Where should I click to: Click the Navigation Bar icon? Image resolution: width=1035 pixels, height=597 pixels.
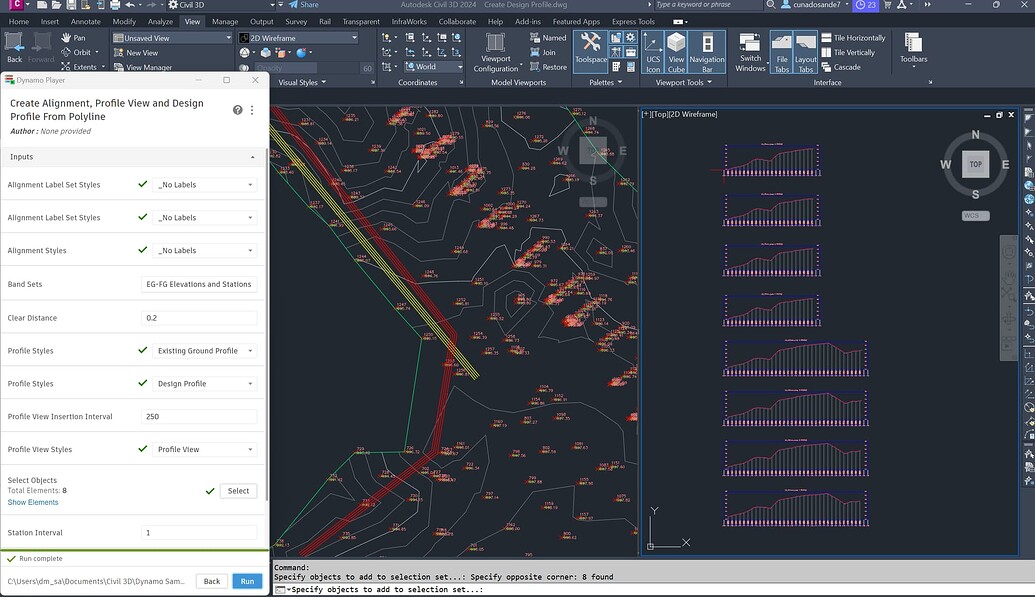point(707,52)
